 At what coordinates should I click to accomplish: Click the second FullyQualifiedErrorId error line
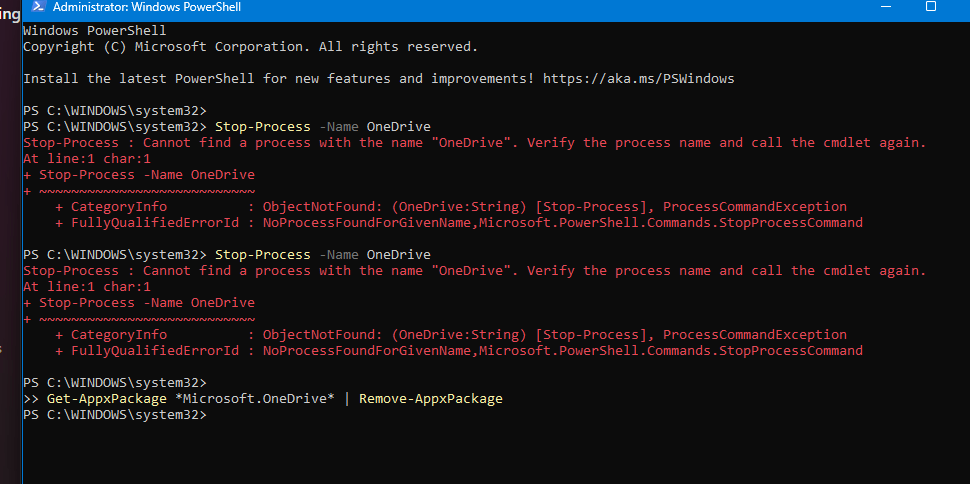458,351
